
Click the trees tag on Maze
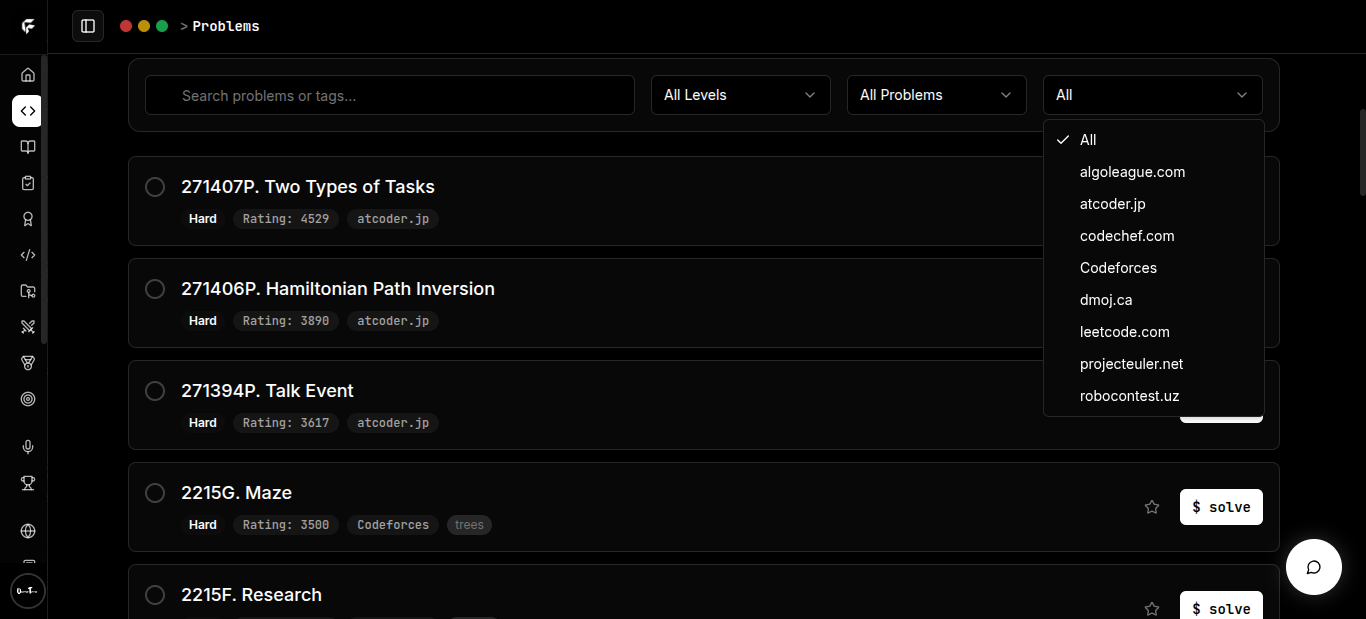pyautogui.click(x=469, y=525)
